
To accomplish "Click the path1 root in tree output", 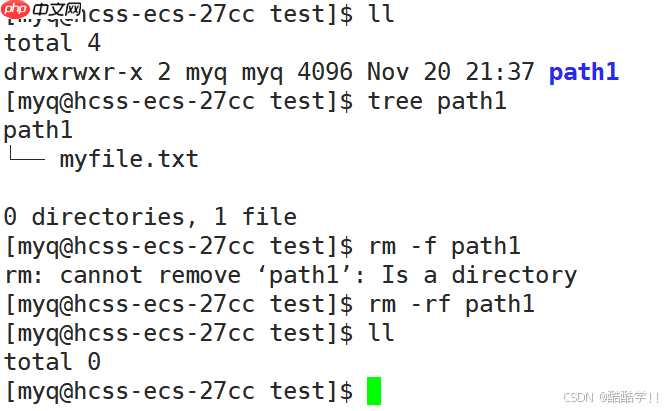I will coord(38,130).
